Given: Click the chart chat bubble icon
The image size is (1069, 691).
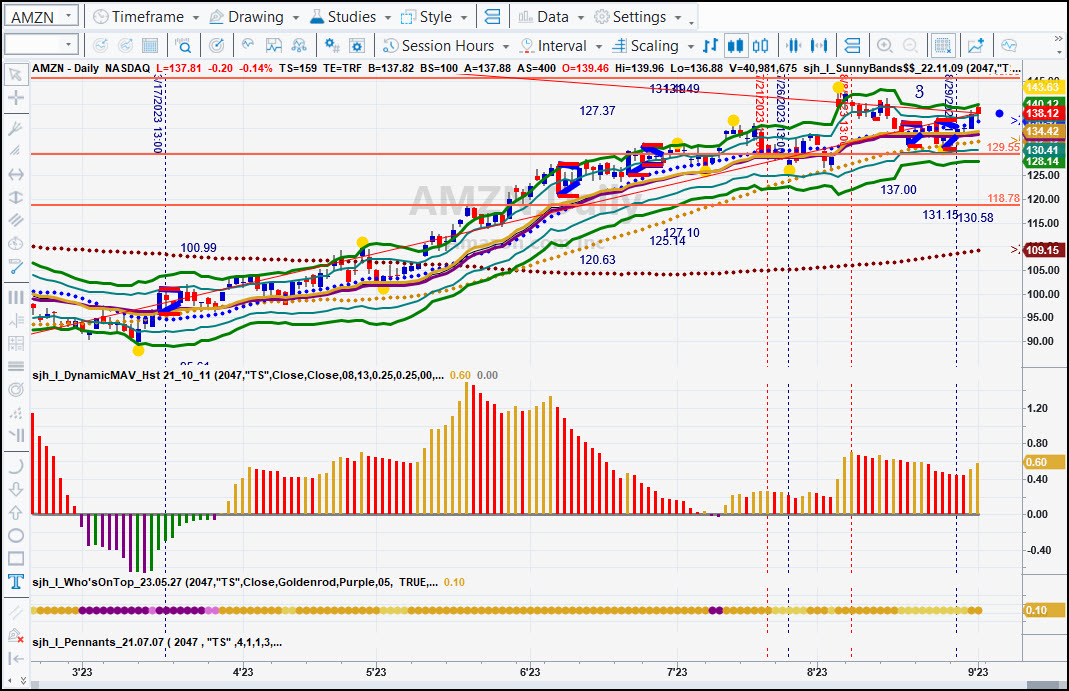Looking at the screenshot, I should point(1009,46).
